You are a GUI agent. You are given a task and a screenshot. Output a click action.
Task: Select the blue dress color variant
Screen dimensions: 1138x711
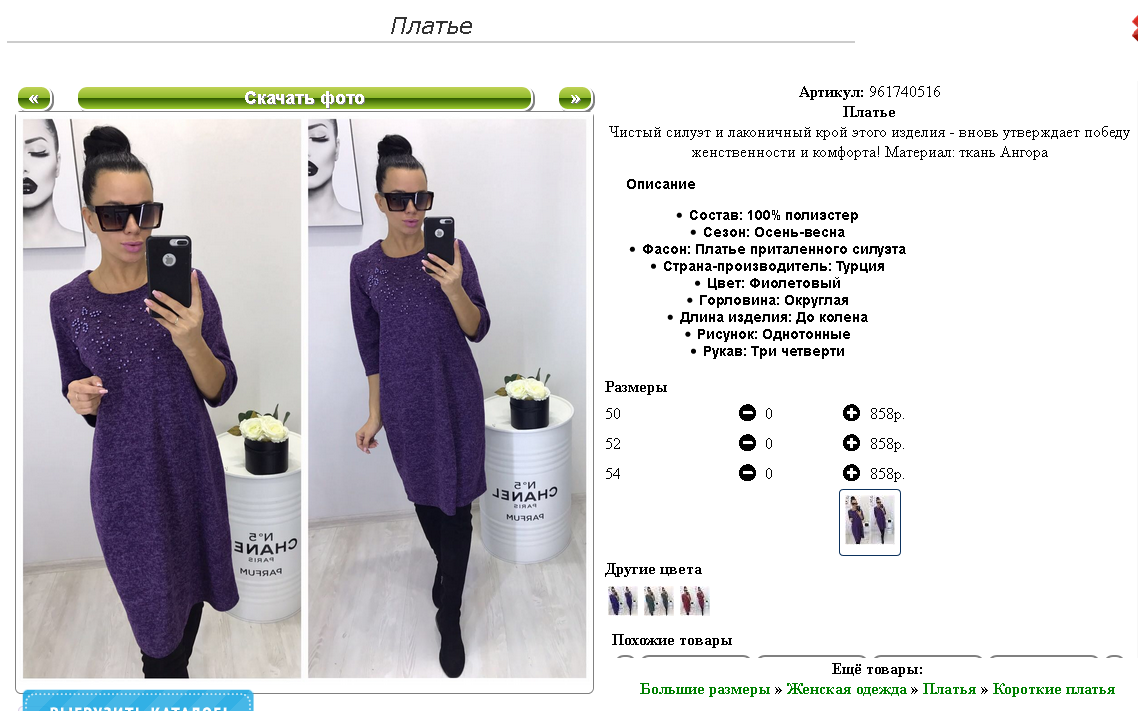coord(623,601)
